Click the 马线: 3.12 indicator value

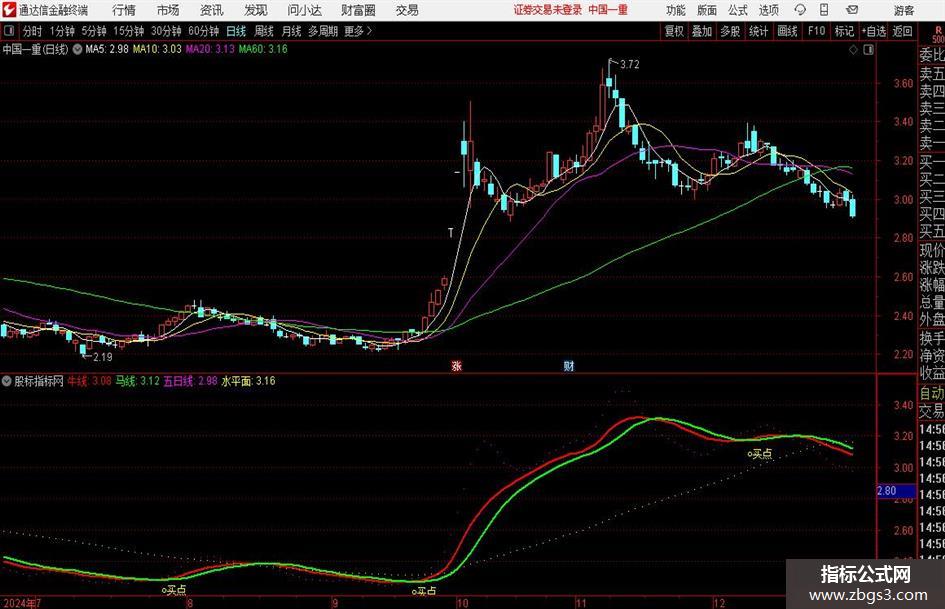(x=137, y=381)
